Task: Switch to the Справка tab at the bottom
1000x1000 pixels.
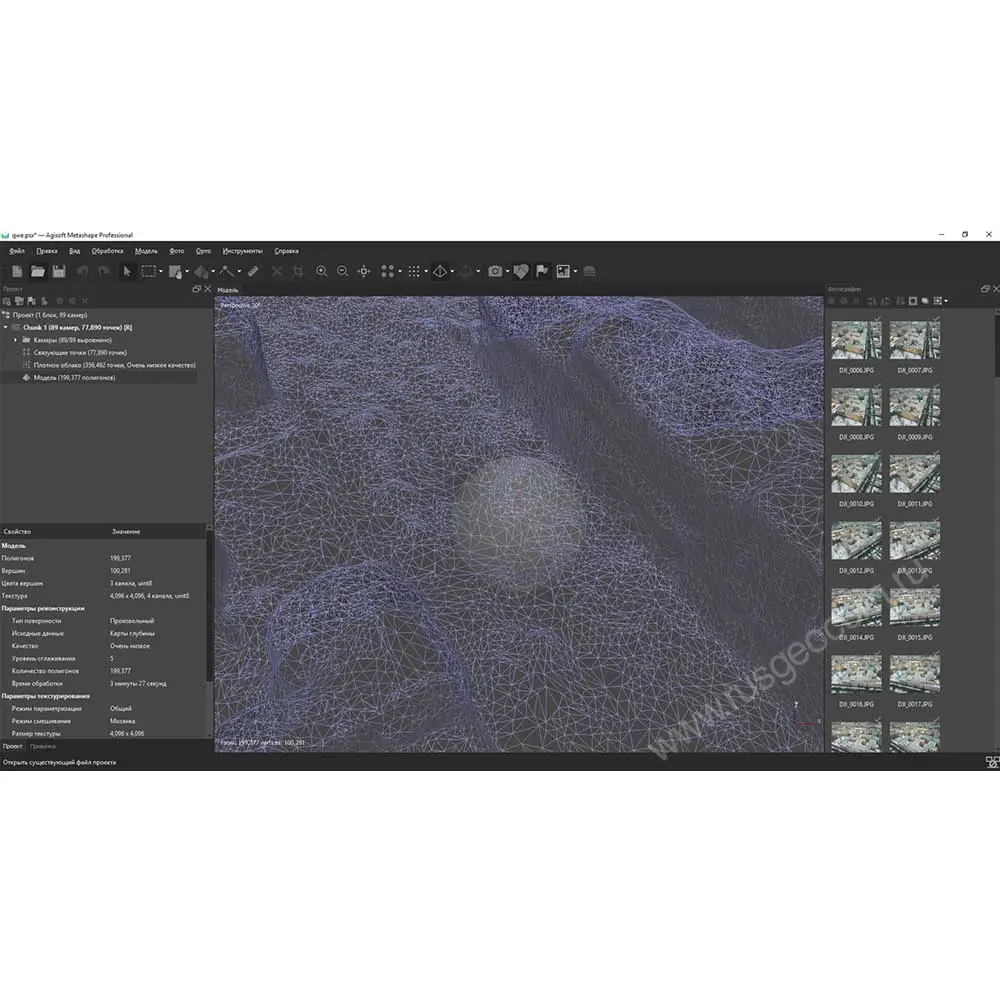Action: click(x=43, y=746)
